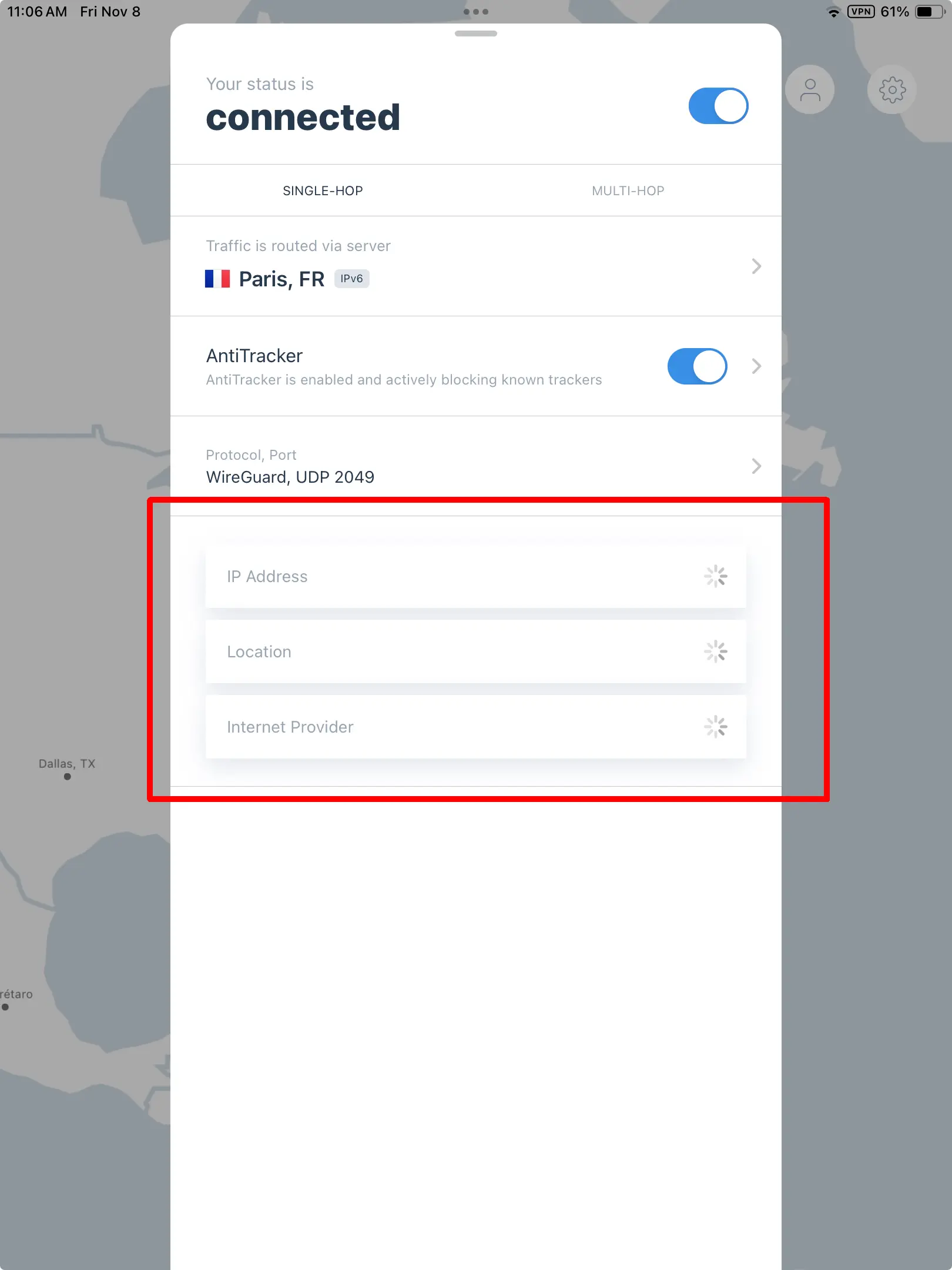The image size is (952, 1270).
Task: Open Protocol, Port settings chevron
Action: click(756, 466)
